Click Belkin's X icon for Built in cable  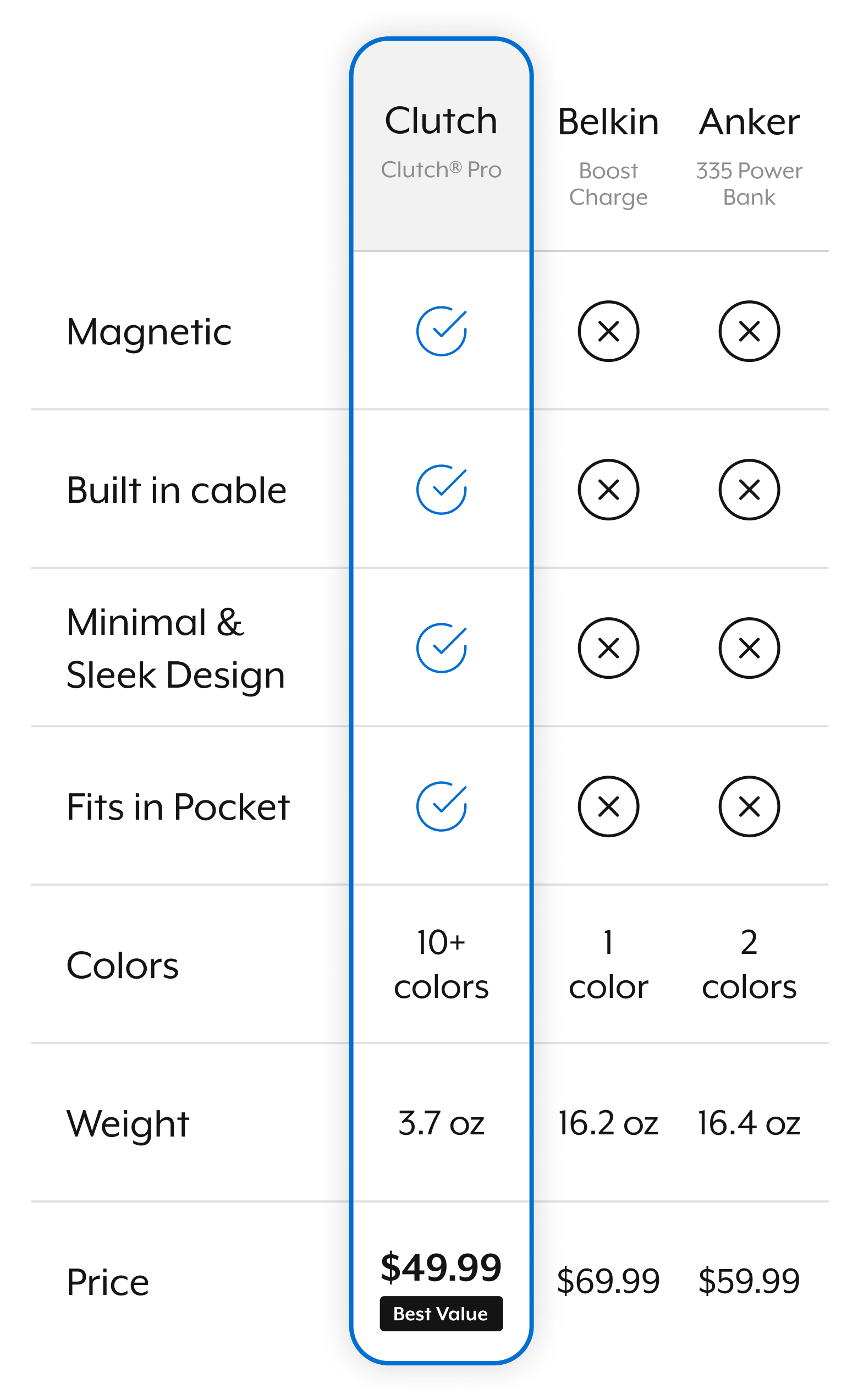(x=608, y=490)
